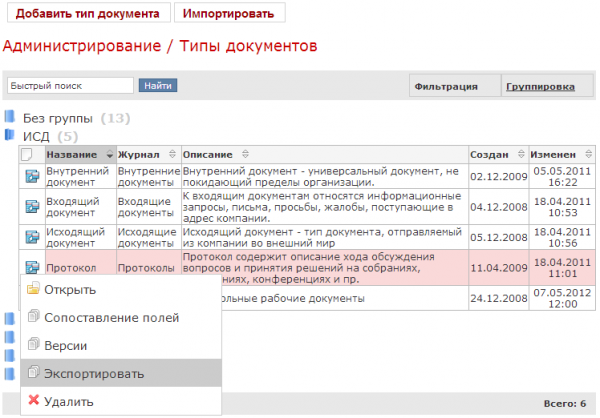Click the Входящие документы journal cell
This screenshot has height=418, width=600.
tap(149, 207)
